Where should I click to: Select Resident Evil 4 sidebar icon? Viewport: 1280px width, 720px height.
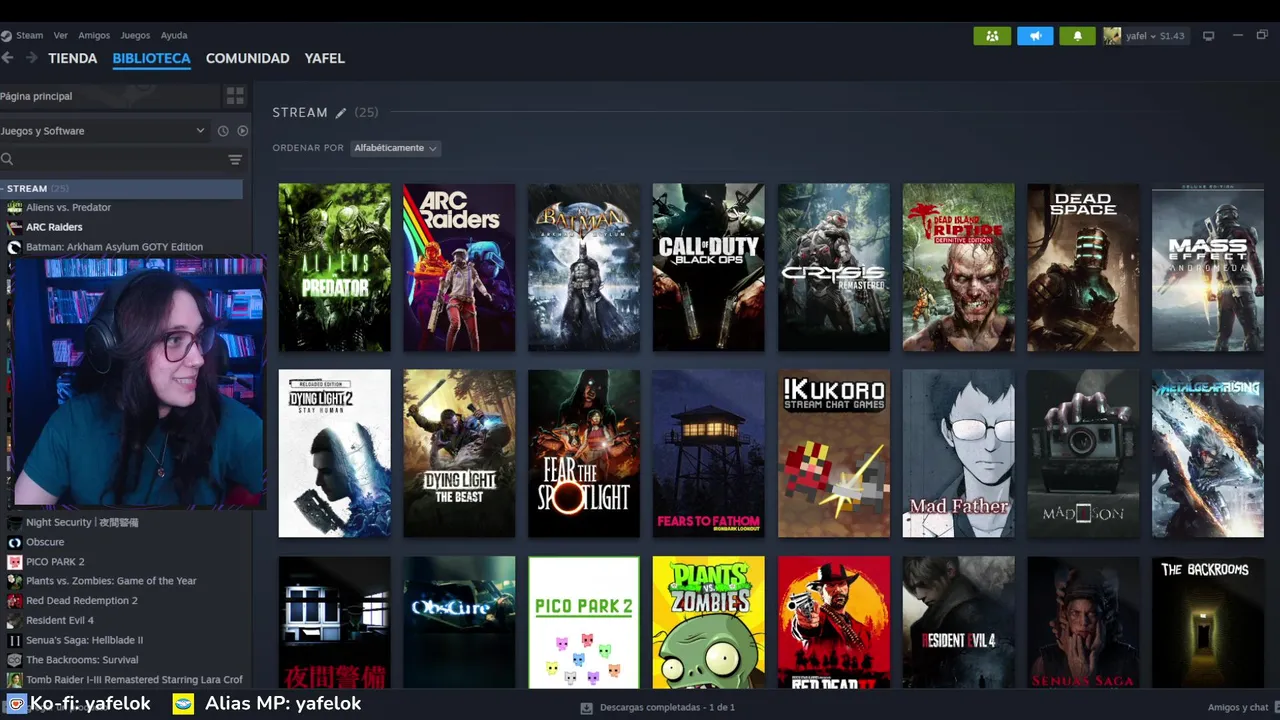[x=14, y=620]
